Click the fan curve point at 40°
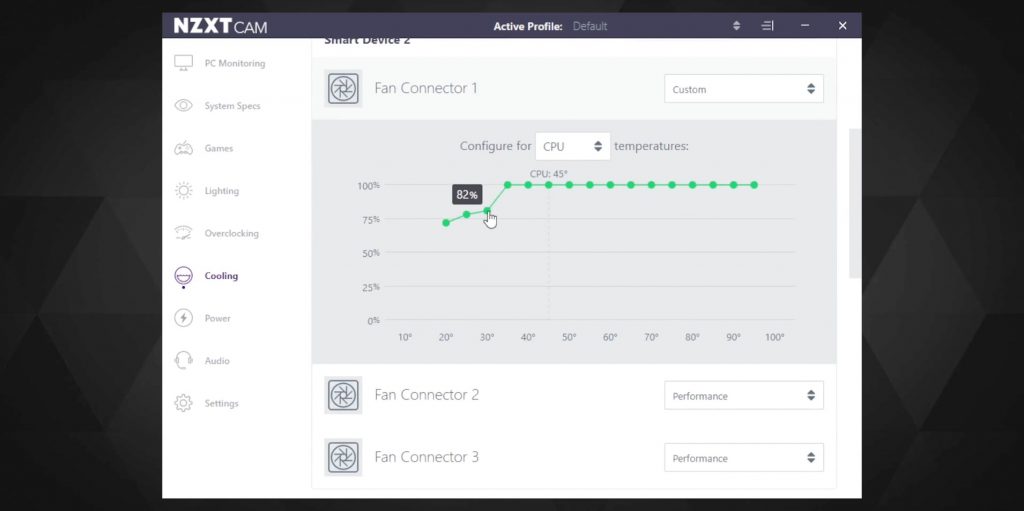Screen dimensions: 1024x511 528,185
